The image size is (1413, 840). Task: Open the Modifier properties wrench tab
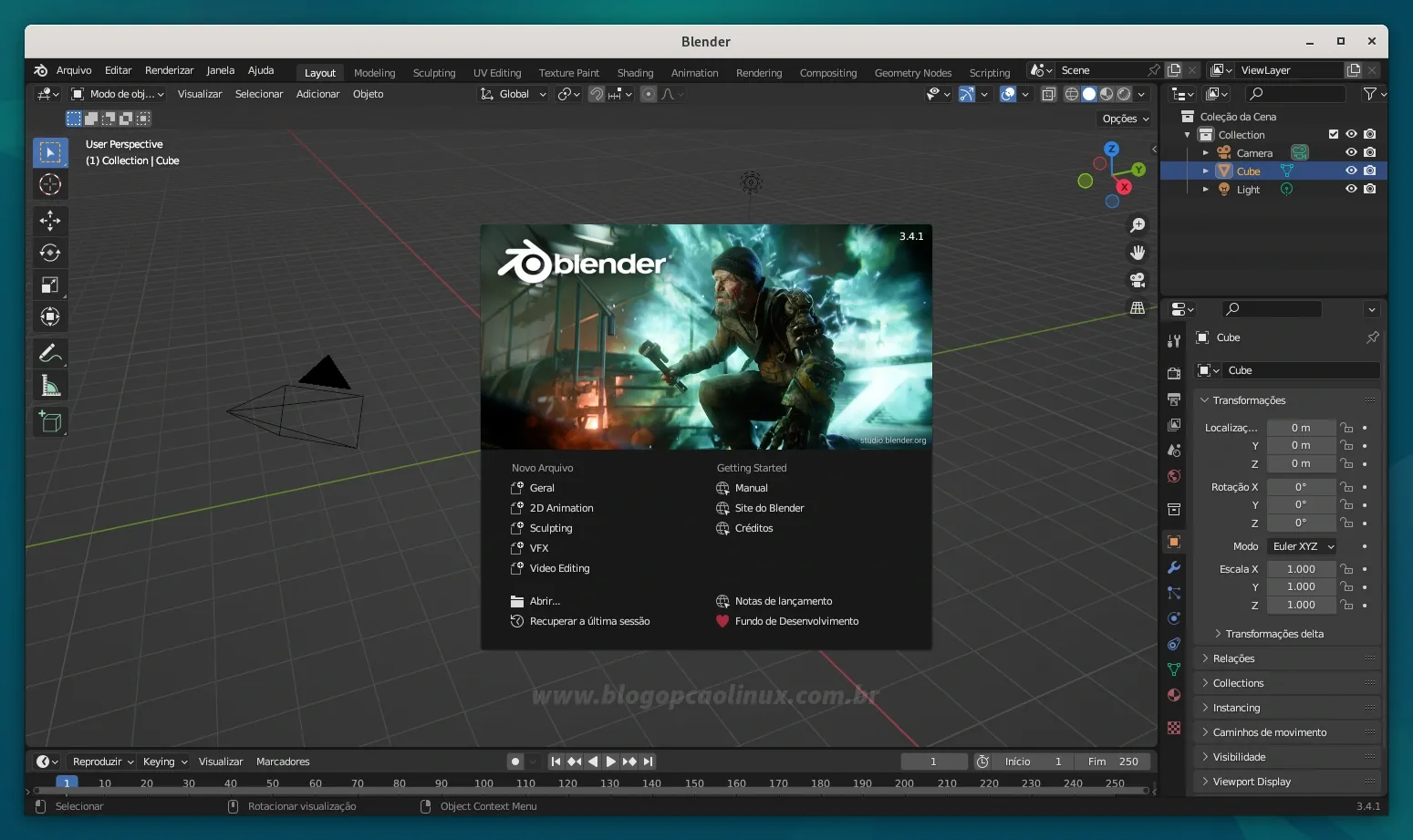(1174, 567)
